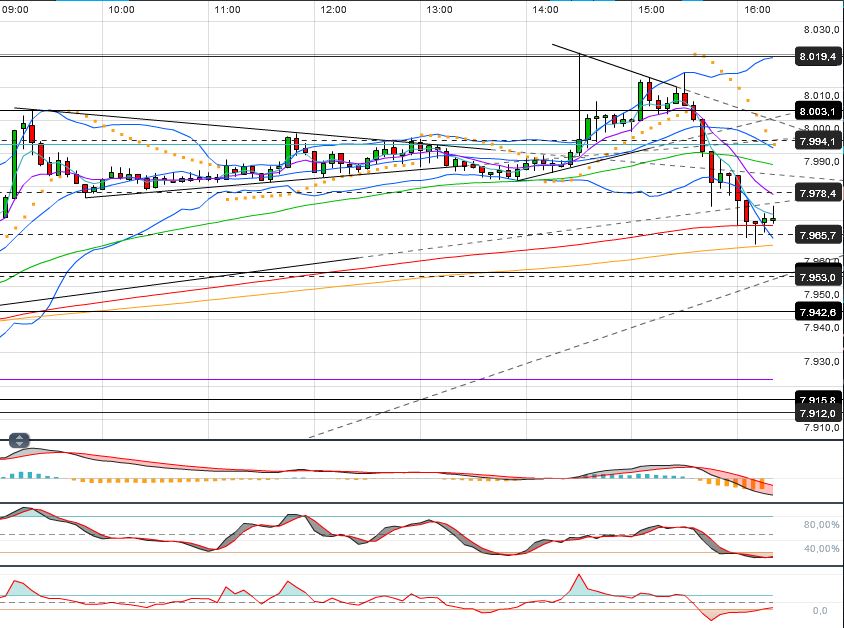Image resolution: width=844 pixels, height=628 pixels.
Task: Click the 13:00 time axis label
Action: coord(439,10)
